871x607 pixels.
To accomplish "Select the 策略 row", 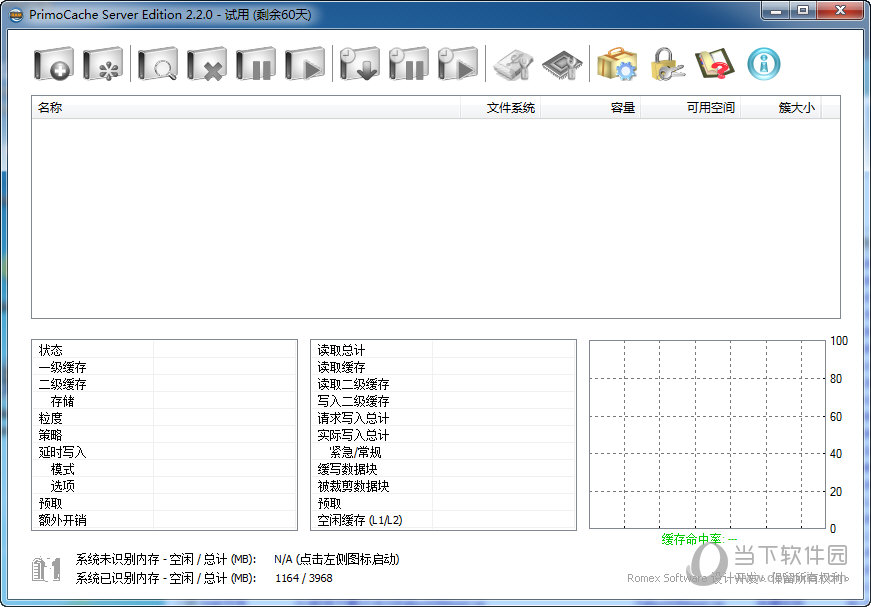I will [164, 435].
